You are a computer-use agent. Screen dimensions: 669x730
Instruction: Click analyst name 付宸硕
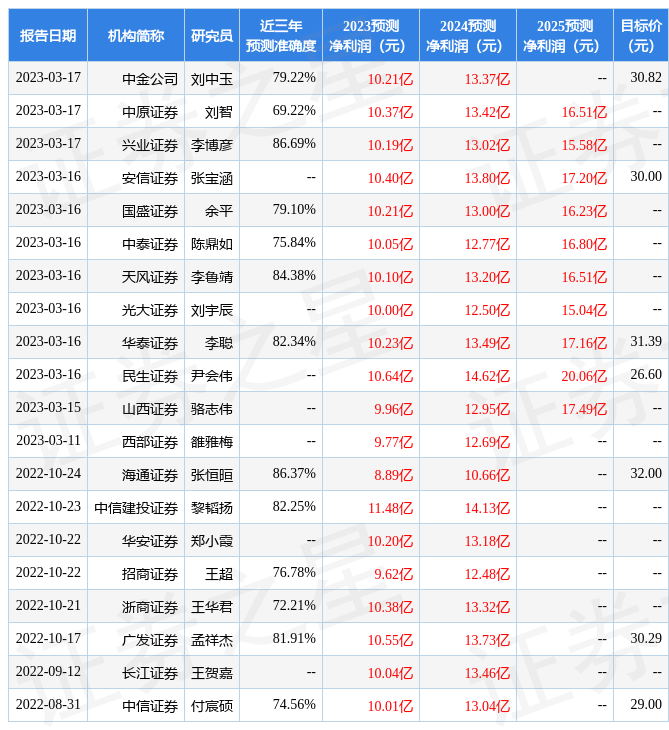click(x=212, y=706)
